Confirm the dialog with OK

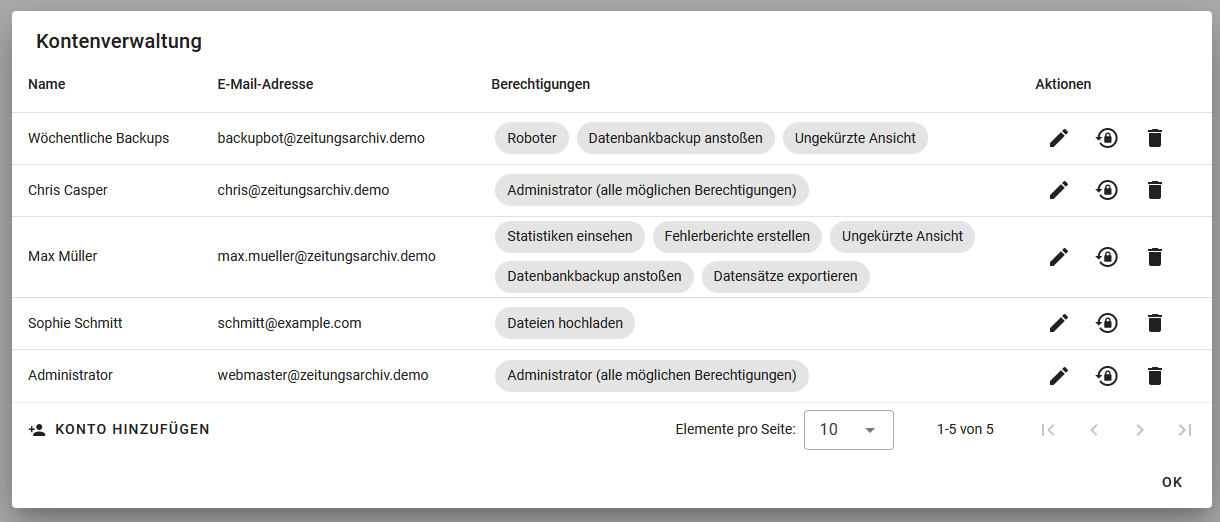tap(1172, 482)
